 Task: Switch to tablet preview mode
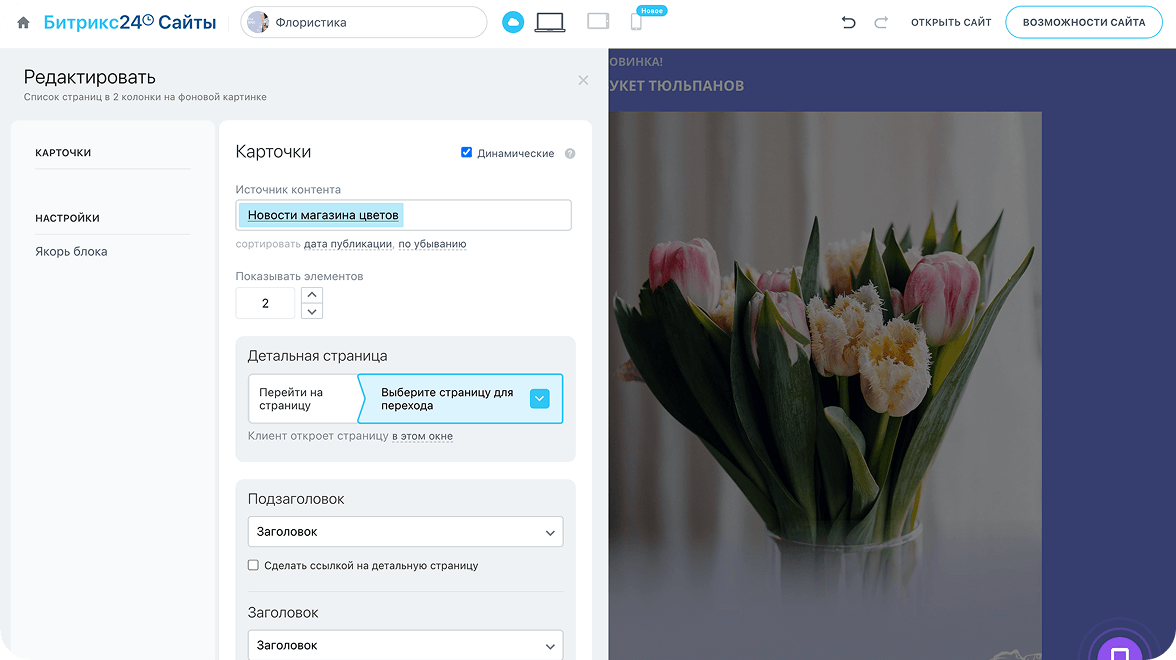[598, 21]
